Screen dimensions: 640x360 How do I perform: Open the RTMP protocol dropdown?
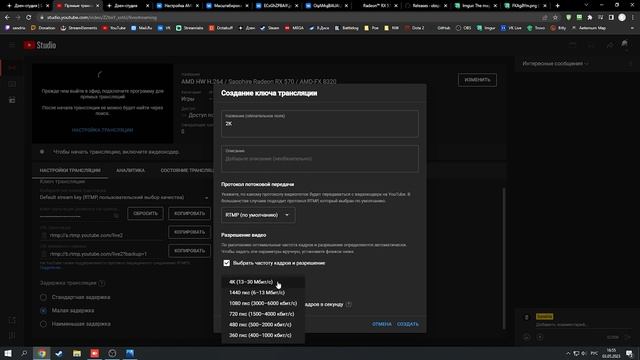(258, 215)
